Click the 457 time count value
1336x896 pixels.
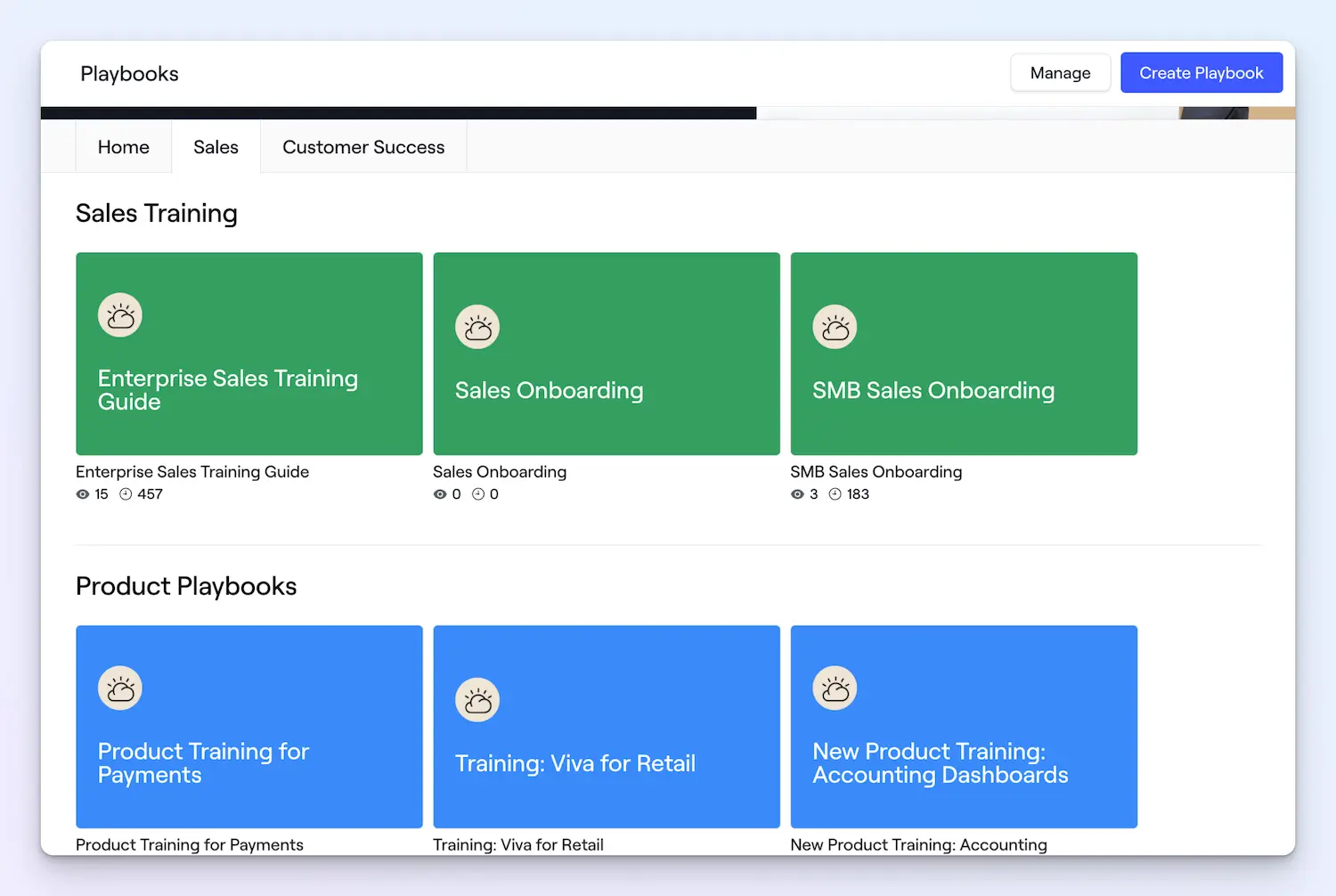[151, 494]
